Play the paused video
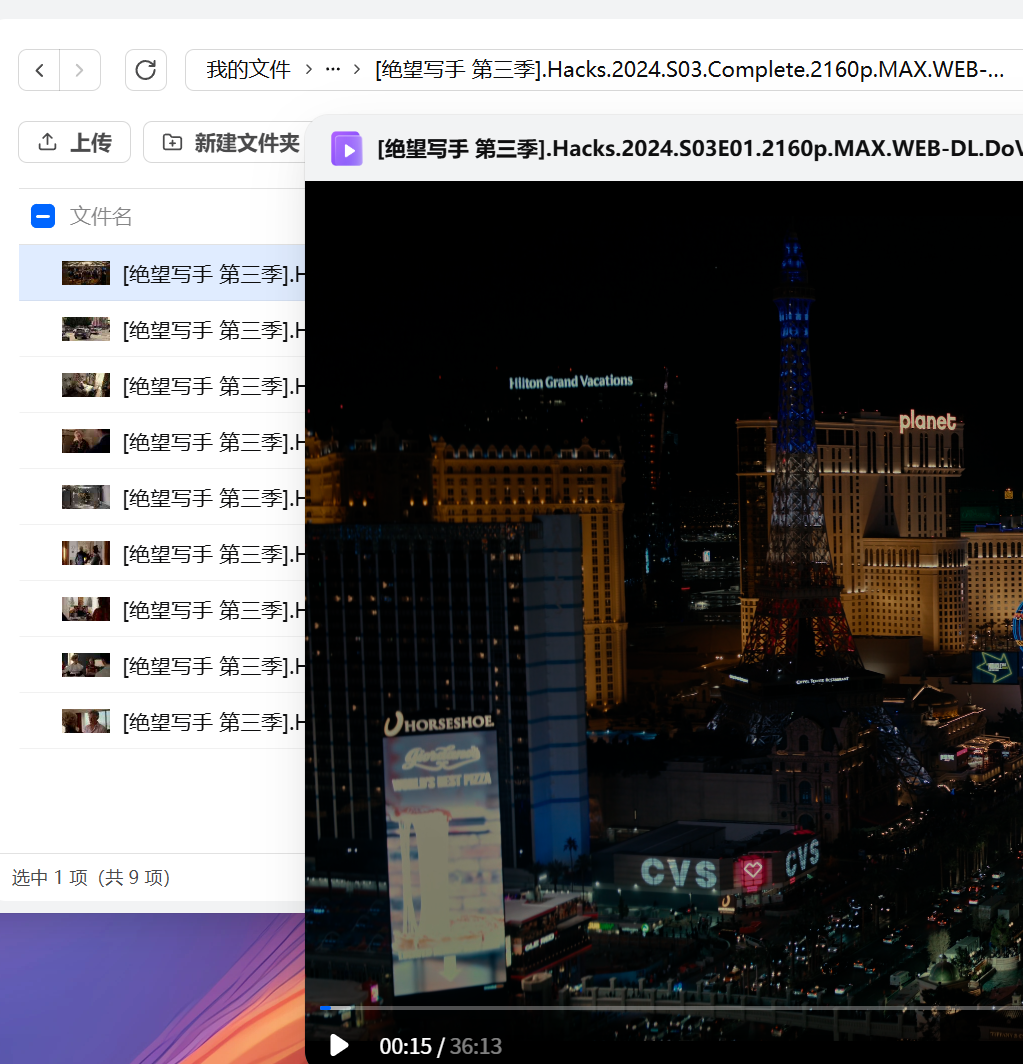Image resolution: width=1023 pixels, height=1064 pixels. [339, 1046]
